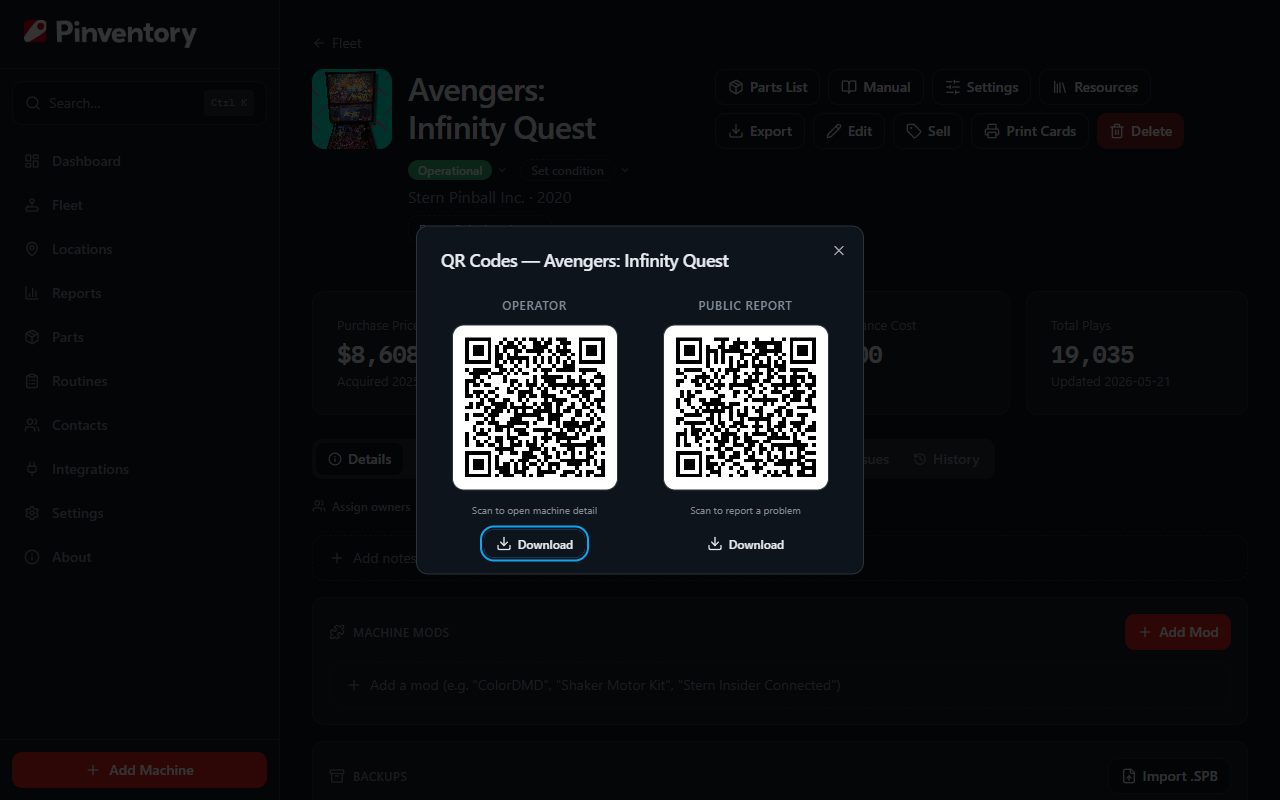Click the Dashboard grid icon
1280x800 pixels.
32,161
